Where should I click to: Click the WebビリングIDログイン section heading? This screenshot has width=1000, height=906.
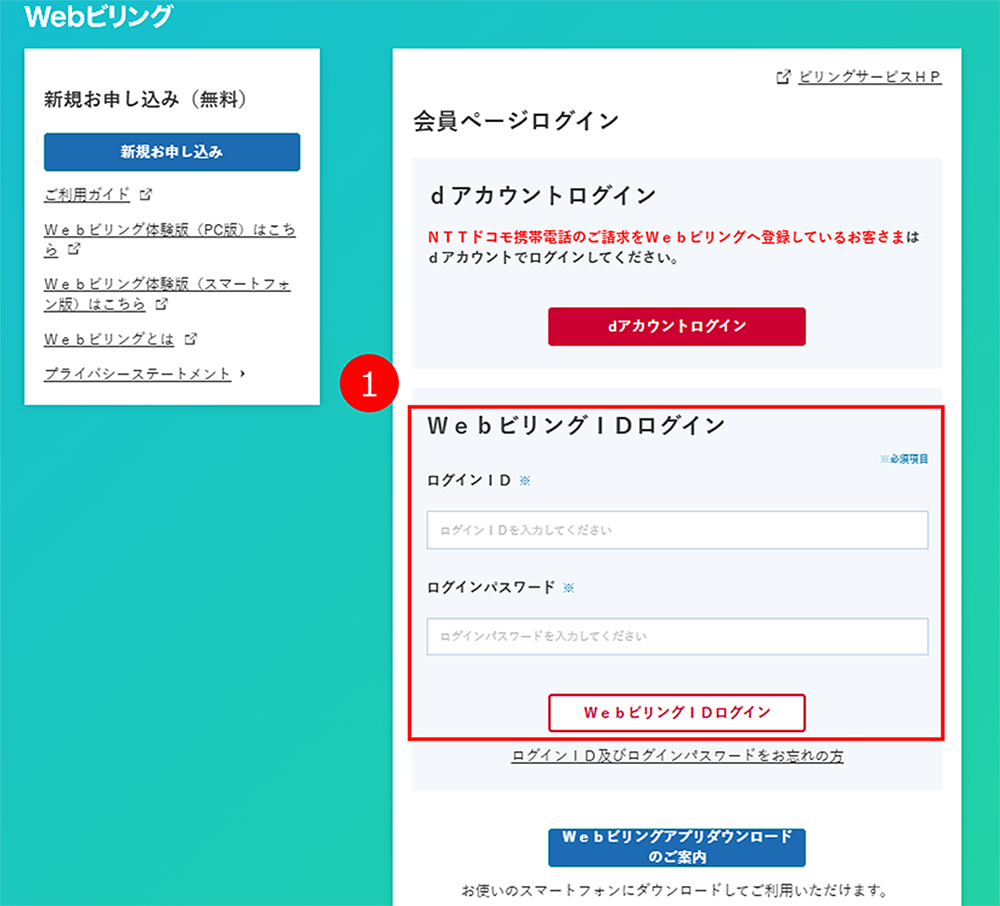[x=577, y=425]
